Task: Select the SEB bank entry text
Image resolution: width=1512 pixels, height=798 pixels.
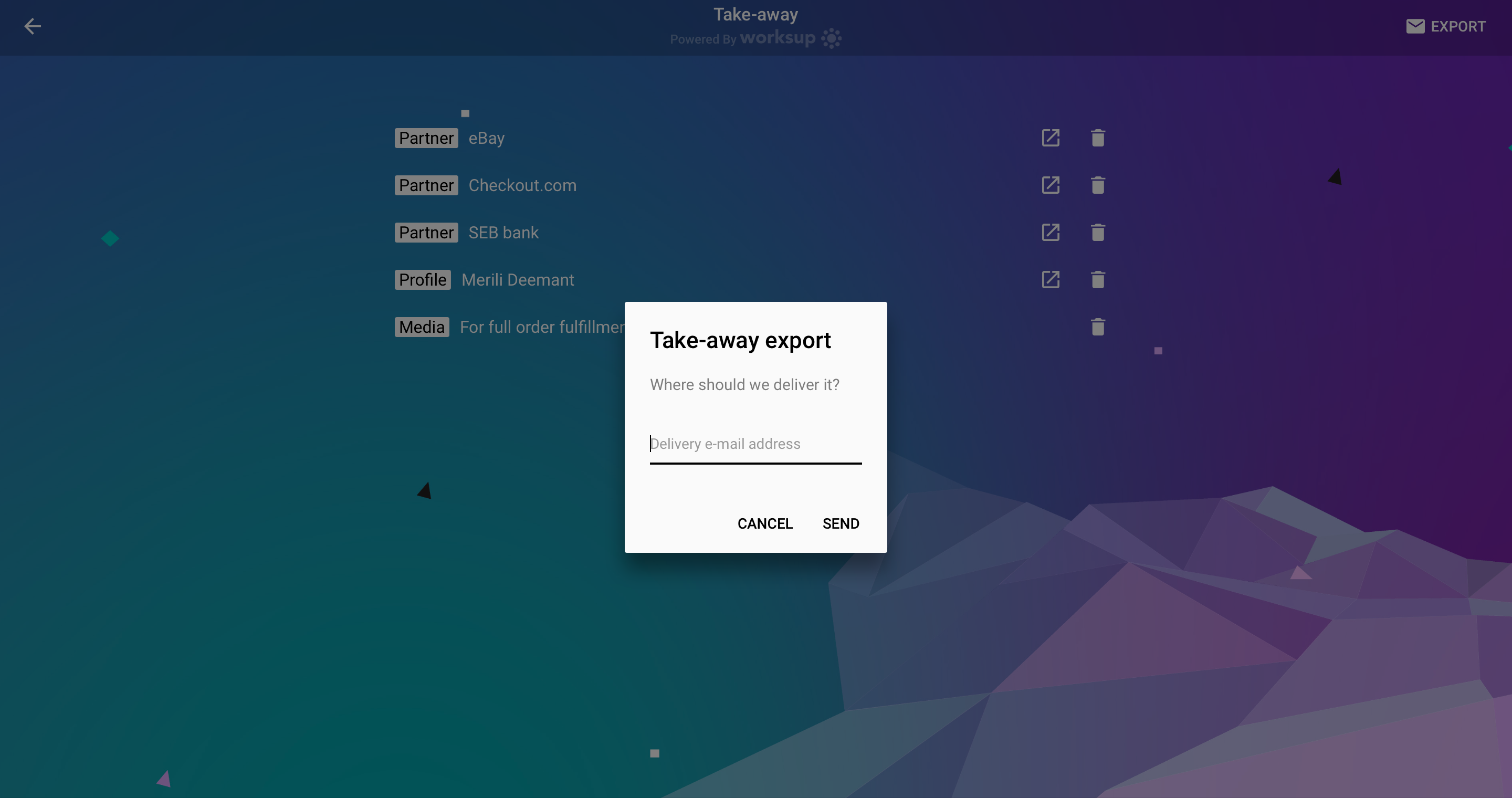Action: [x=503, y=233]
